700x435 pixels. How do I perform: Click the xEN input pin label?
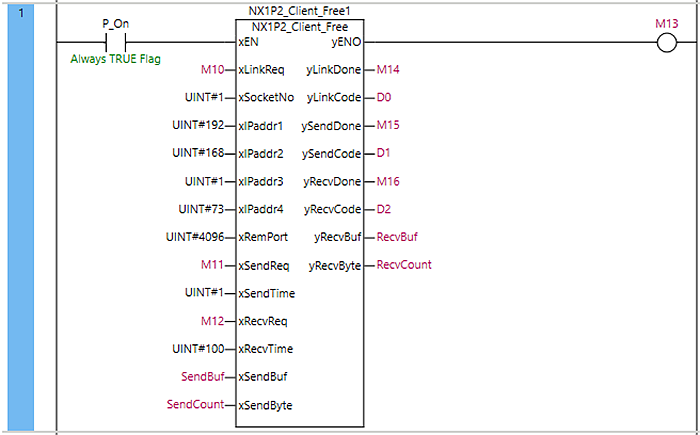(248, 42)
